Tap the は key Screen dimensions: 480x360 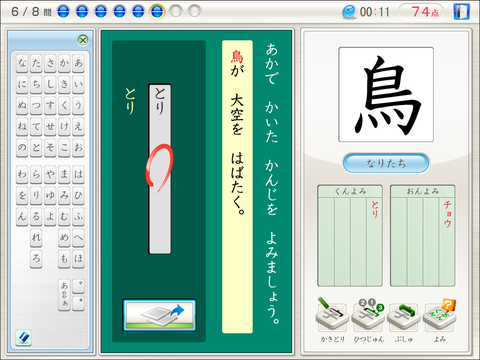click(78, 174)
